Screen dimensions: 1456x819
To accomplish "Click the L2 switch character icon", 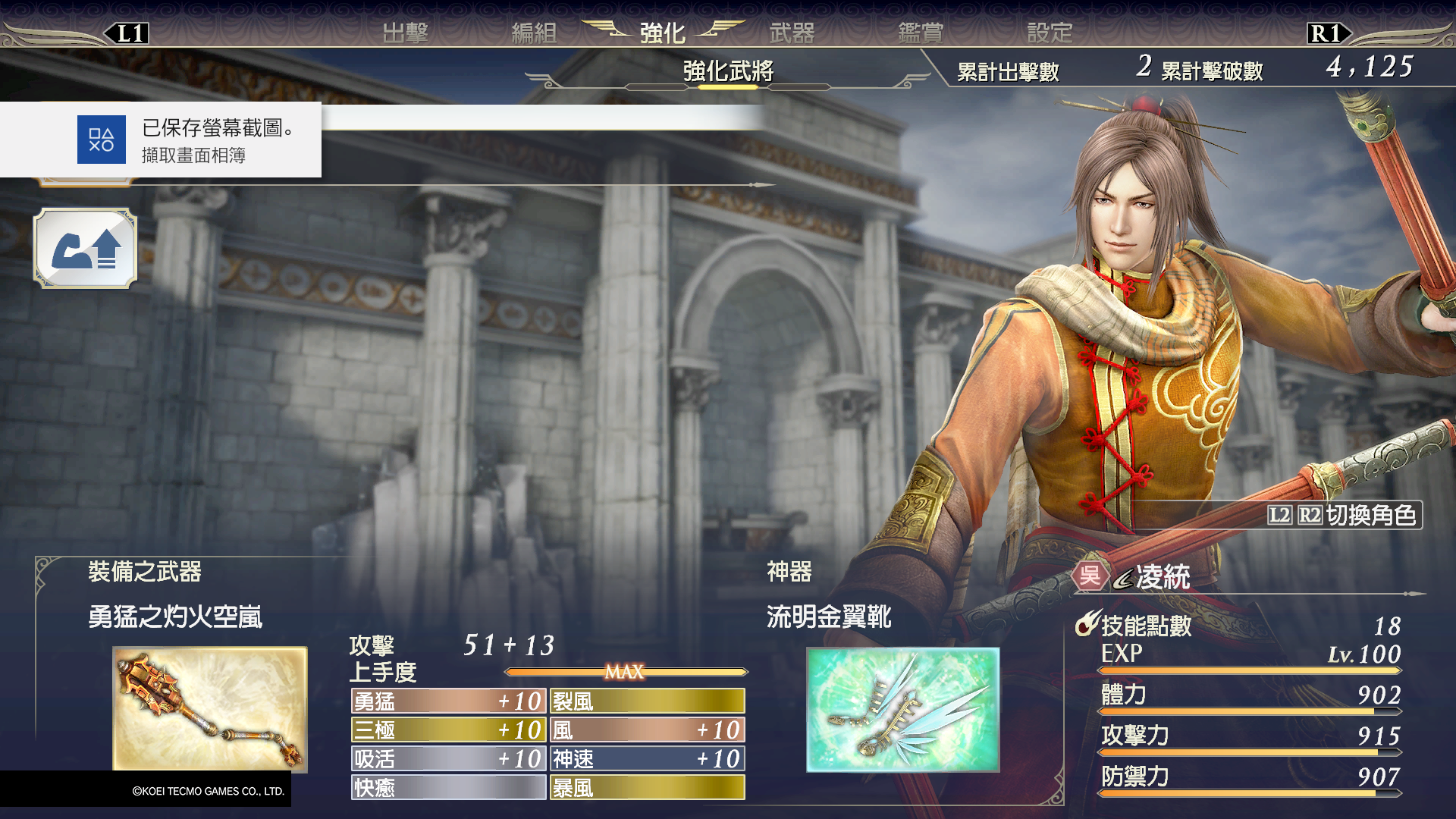I will click(1279, 516).
